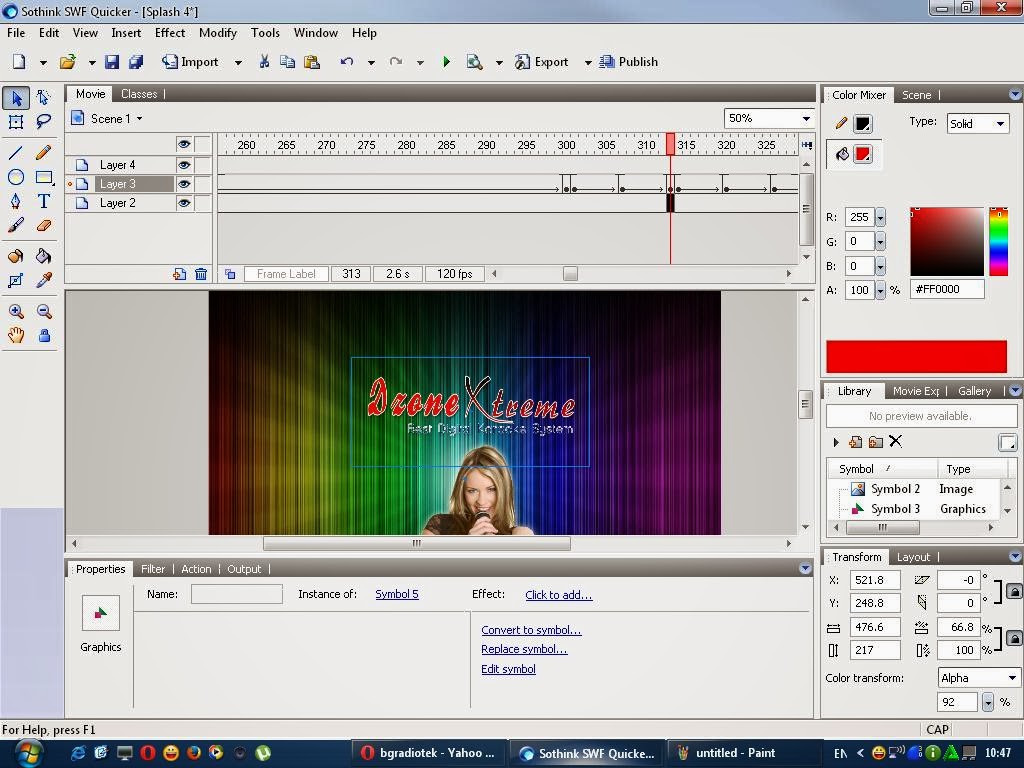The height and width of the screenshot is (768, 1024).
Task: Click the Zoom Out magnifier tool
Action: pos(44,312)
